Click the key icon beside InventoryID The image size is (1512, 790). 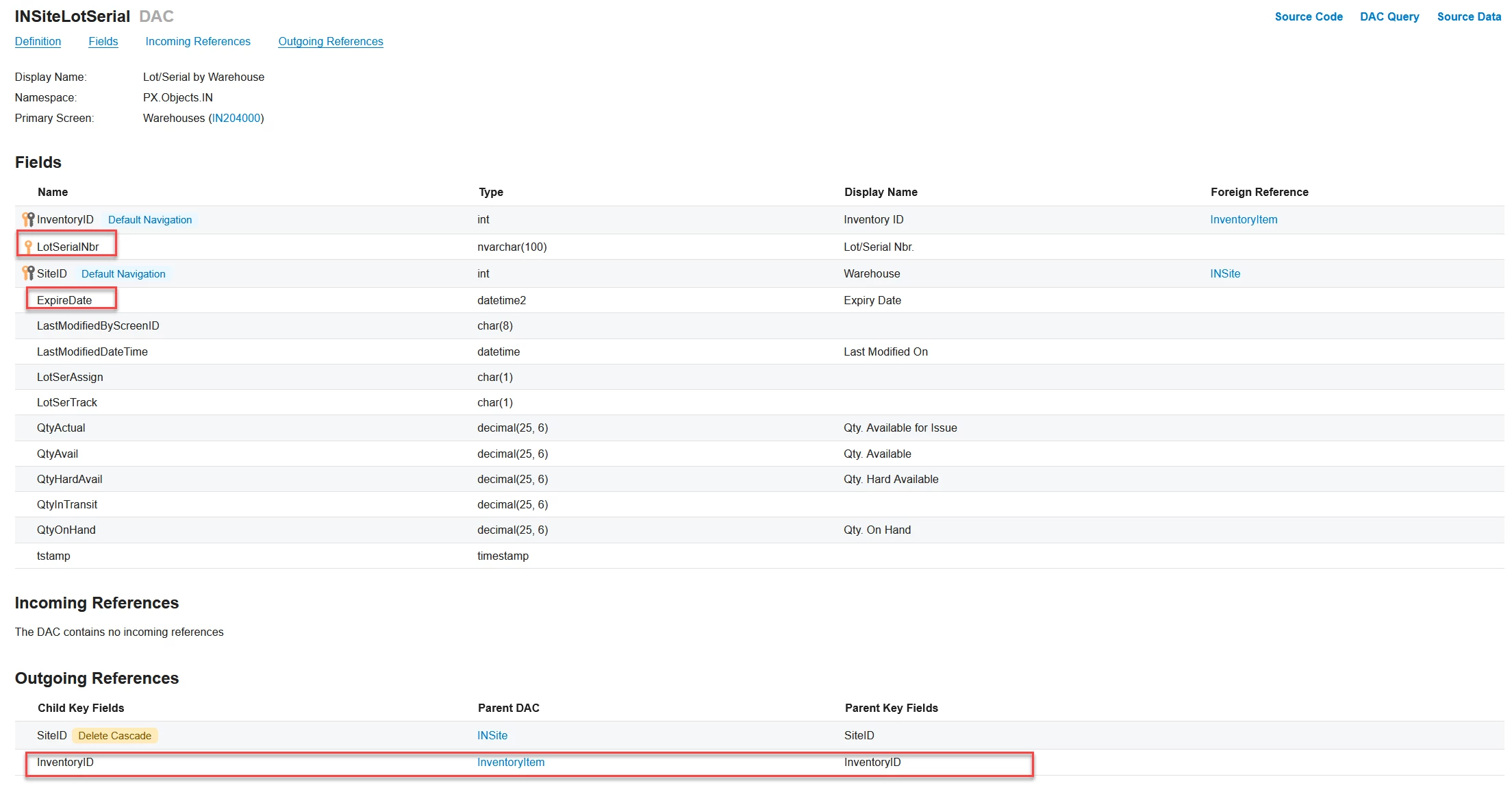pos(28,219)
